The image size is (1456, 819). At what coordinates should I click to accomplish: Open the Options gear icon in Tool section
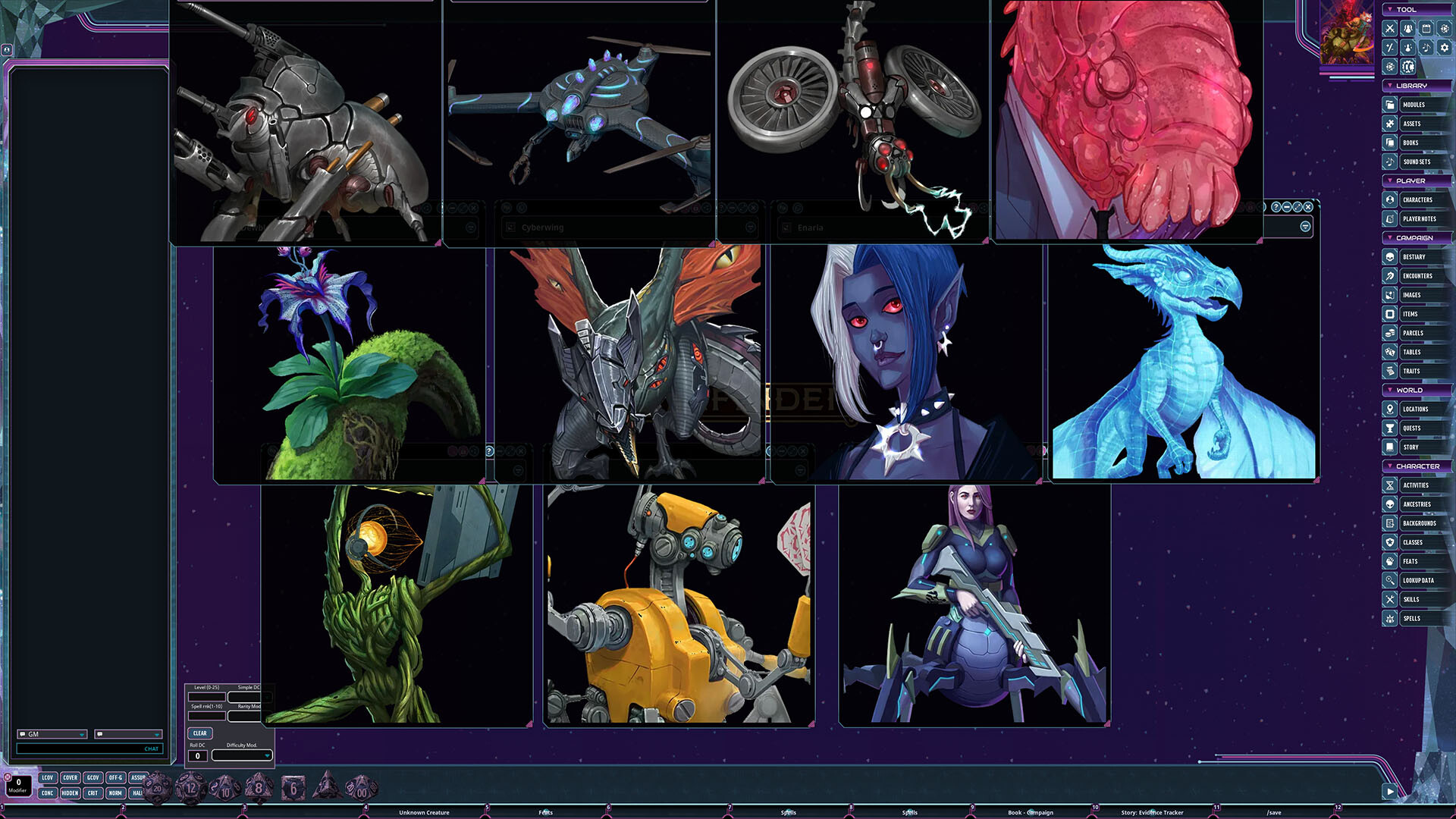(x=1443, y=47)
